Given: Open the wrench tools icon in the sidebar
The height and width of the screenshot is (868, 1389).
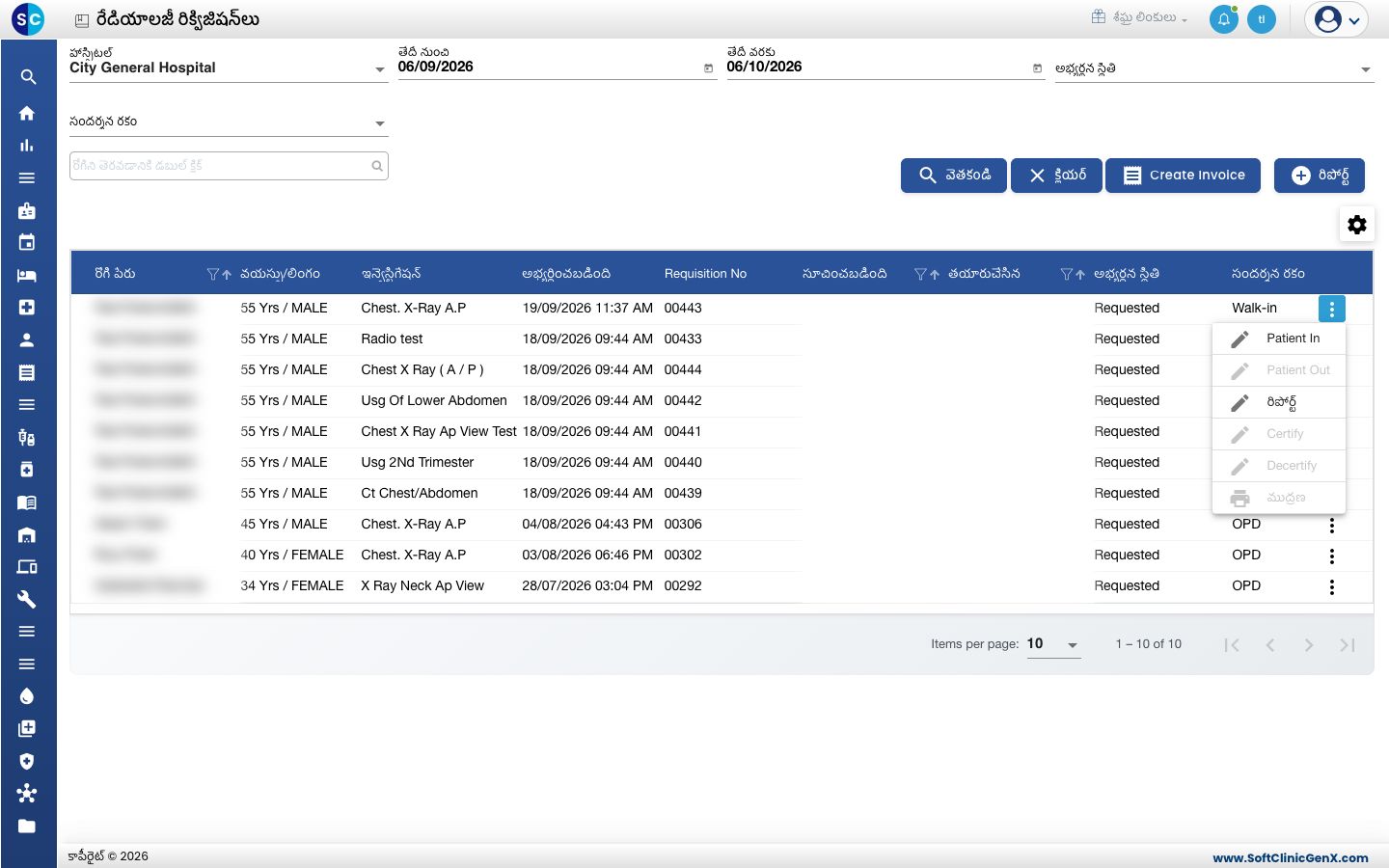Looking at the screenshot, I should click(27, 599).
